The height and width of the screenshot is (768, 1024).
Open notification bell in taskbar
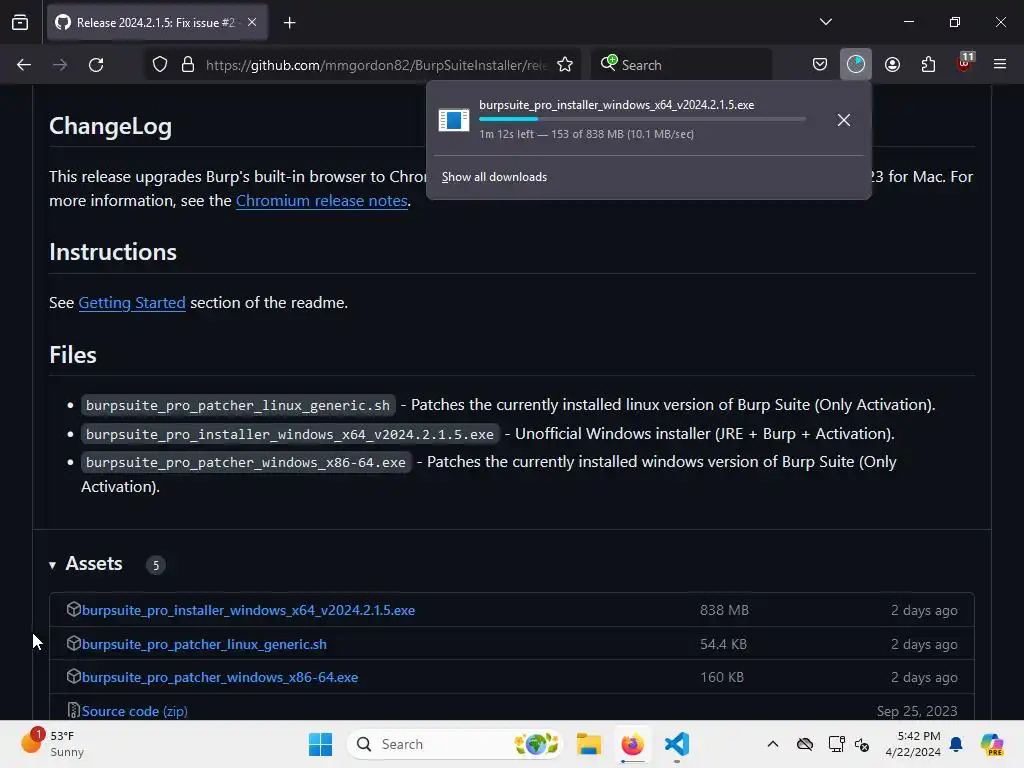coord(956,744)
